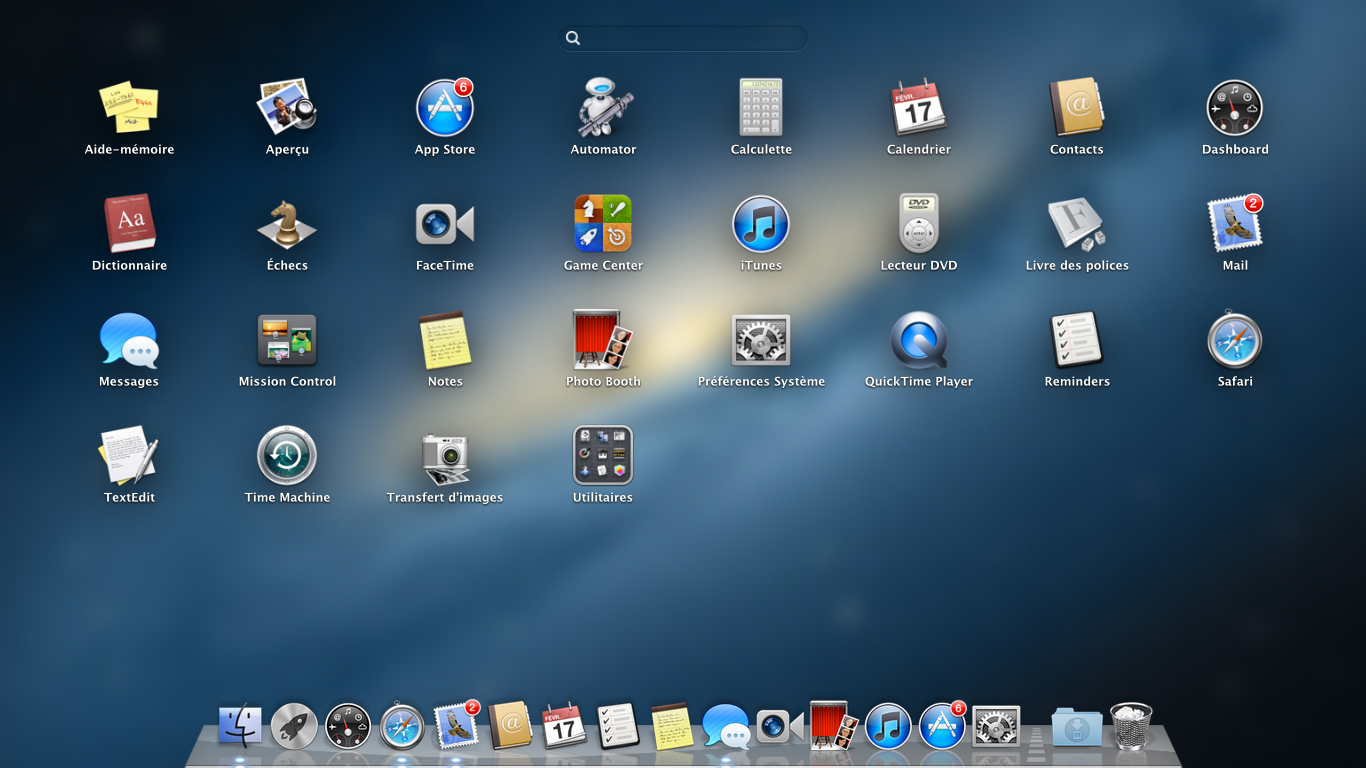Open Dashboard from the Dock

pos(348,727)
